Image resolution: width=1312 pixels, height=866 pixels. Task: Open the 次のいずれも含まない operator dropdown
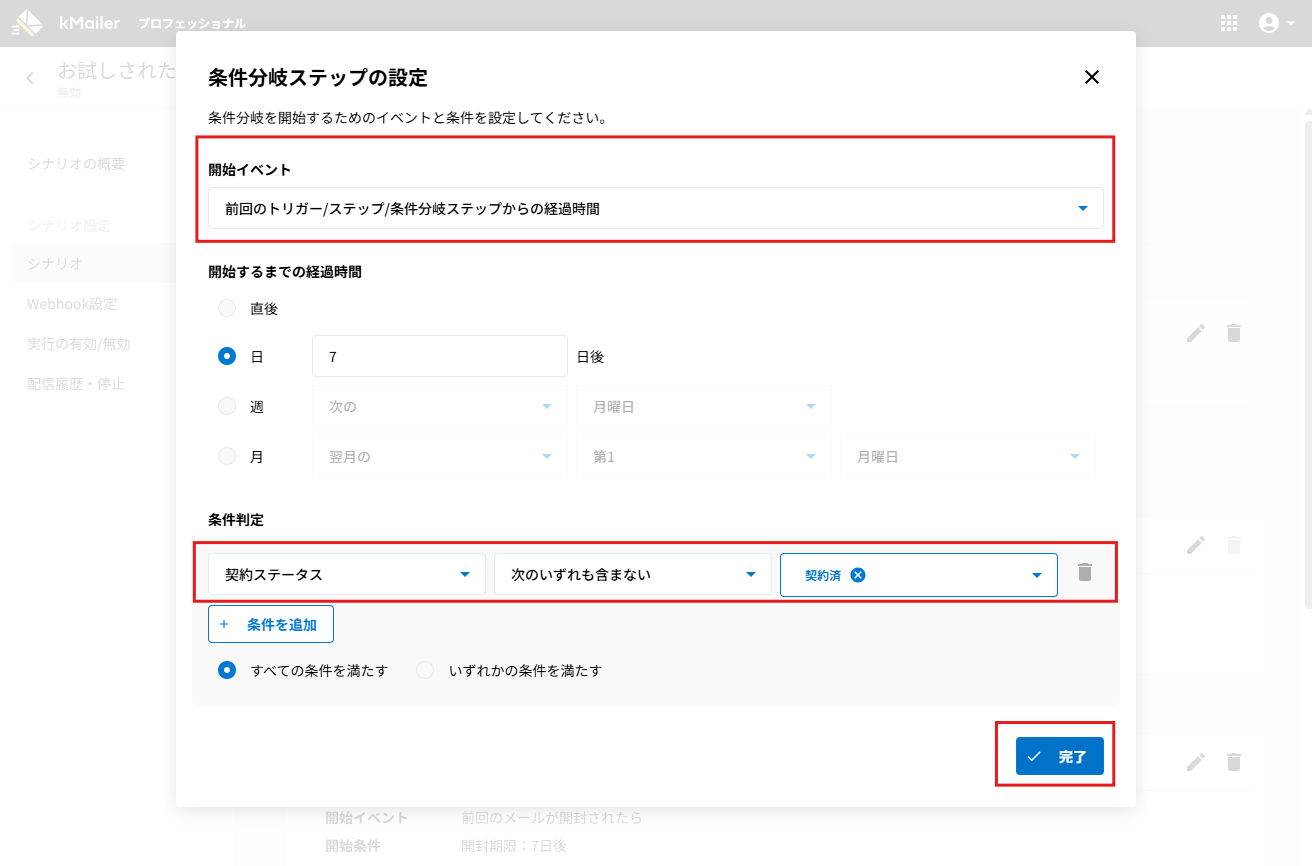pyautogui.click(x=632, y=575)
